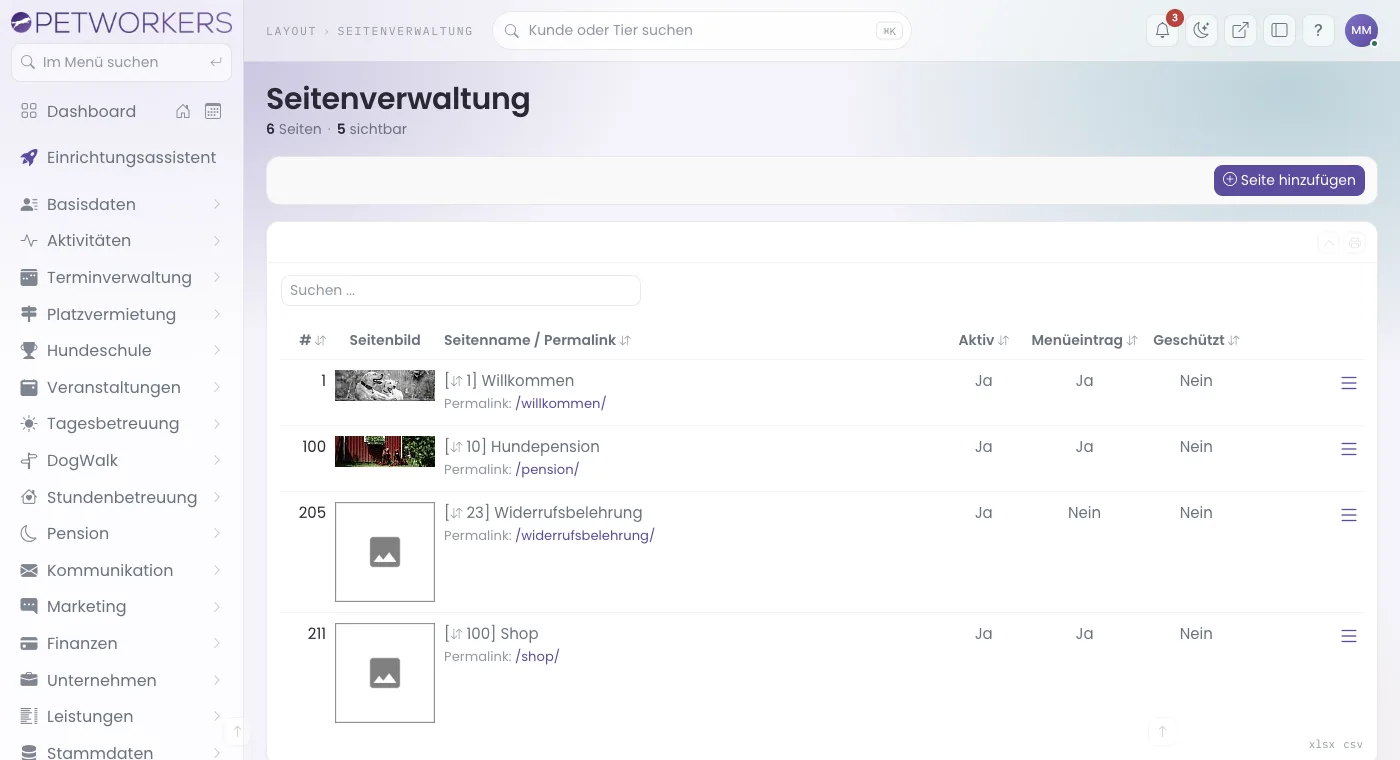Click the LAYOUT breadcrumb
This screenshot has width=1400, height=760.
(291, 31)
